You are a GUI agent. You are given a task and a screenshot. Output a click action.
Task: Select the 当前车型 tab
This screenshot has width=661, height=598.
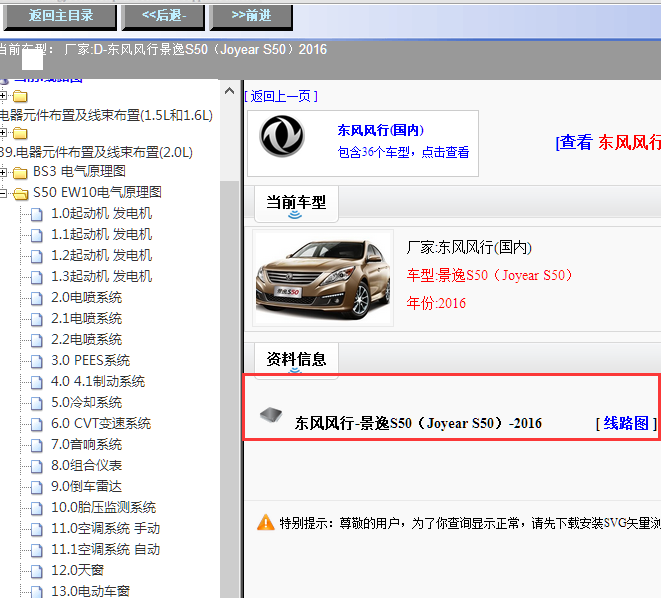[296, 204]
